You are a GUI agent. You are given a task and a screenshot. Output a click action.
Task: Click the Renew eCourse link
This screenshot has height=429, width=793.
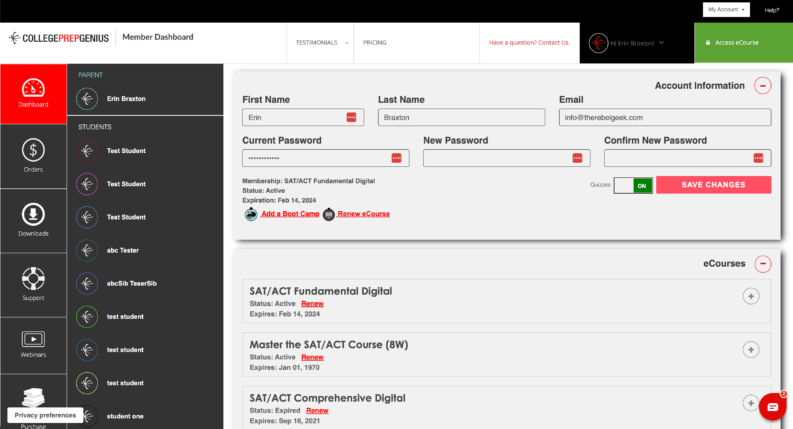364,214
